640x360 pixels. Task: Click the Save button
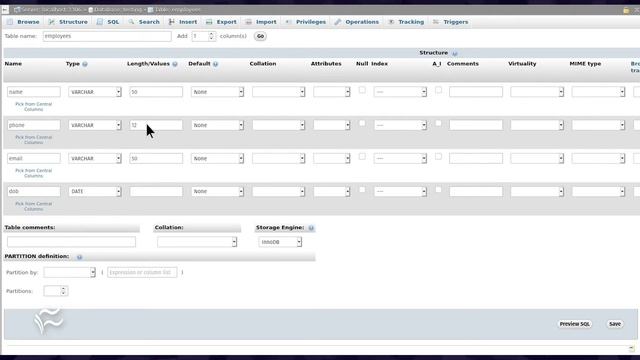(615, 324)
